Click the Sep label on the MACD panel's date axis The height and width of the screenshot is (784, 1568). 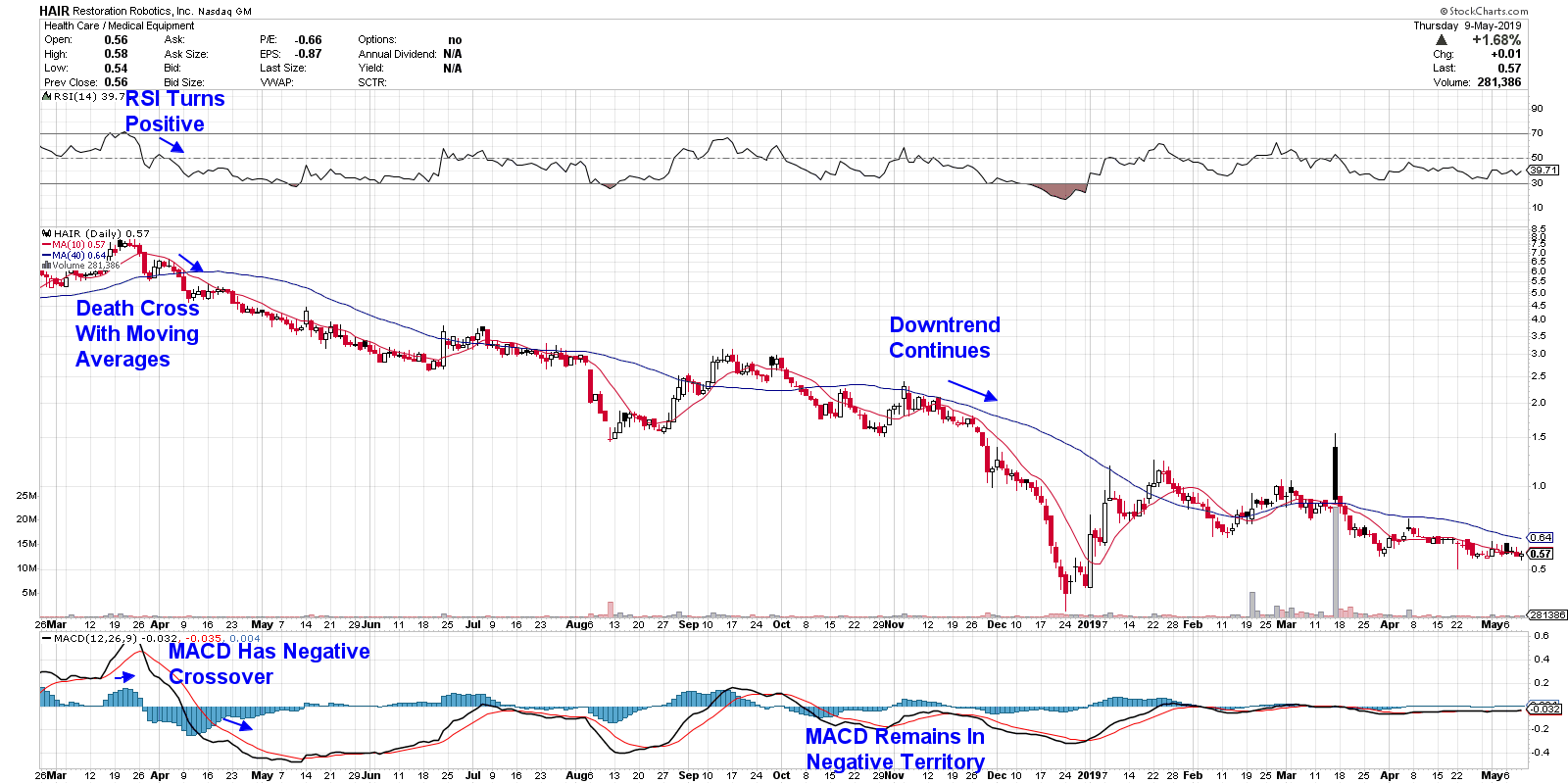pyautogui.click(x=689, y=775)
